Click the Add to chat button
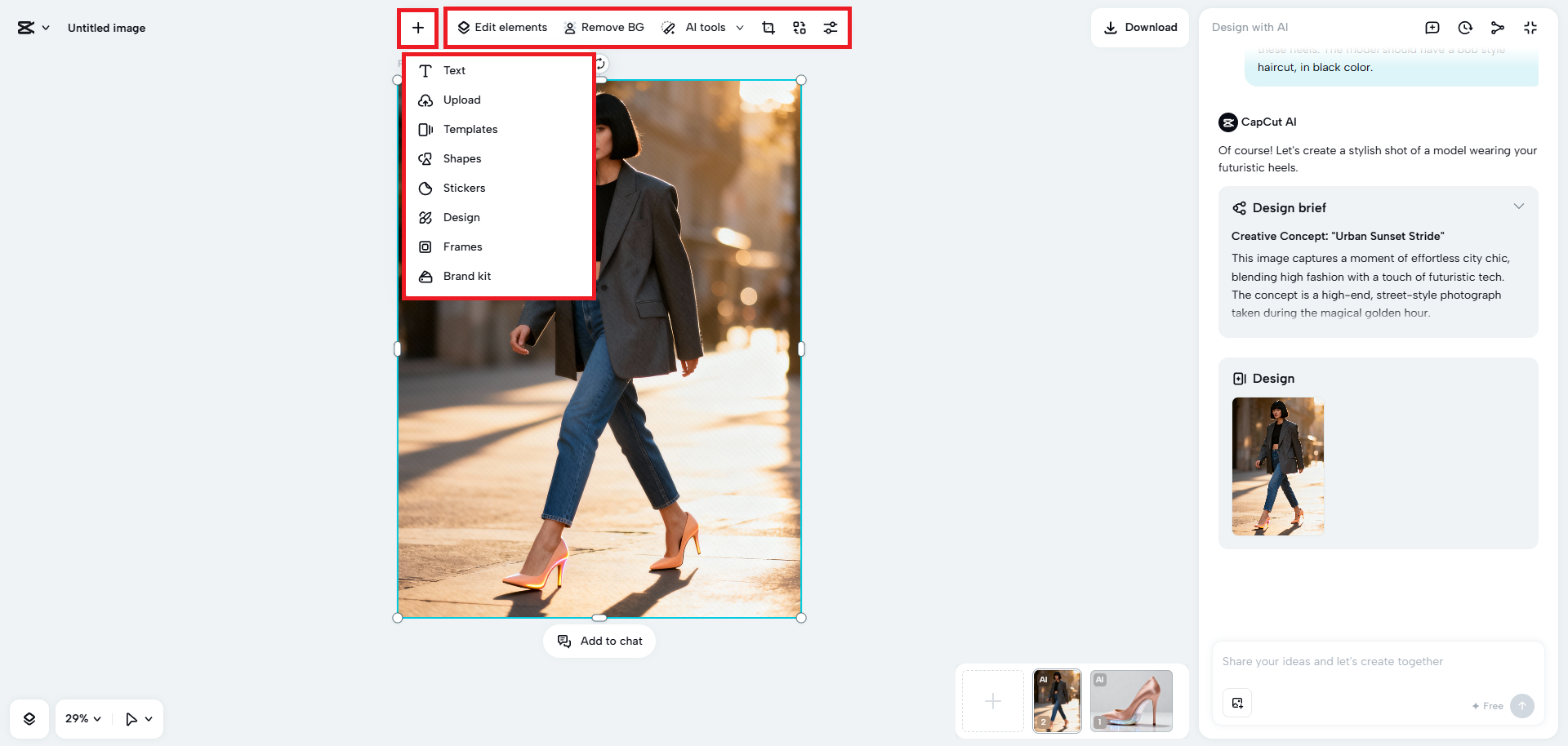1568x746 pixels. pos(599,642)
